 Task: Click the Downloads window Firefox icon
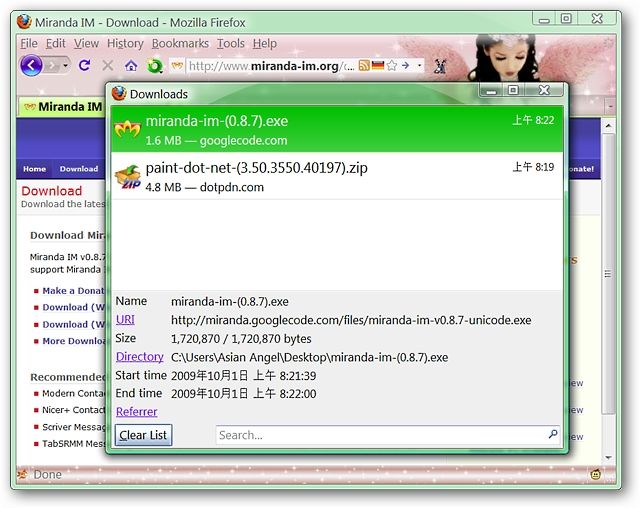coord(119,93)
